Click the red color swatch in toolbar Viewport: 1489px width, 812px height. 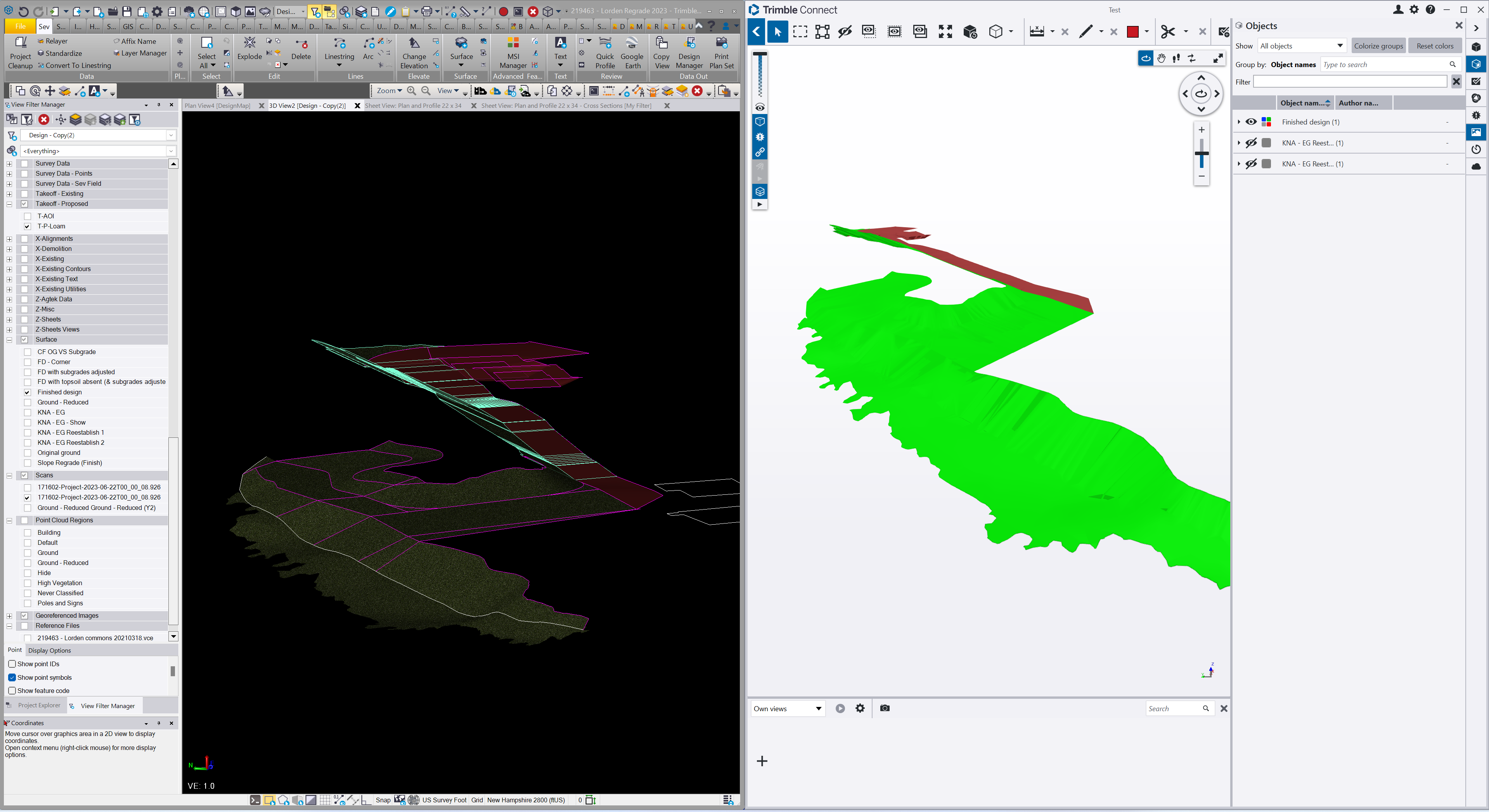tap(1132, 32)
